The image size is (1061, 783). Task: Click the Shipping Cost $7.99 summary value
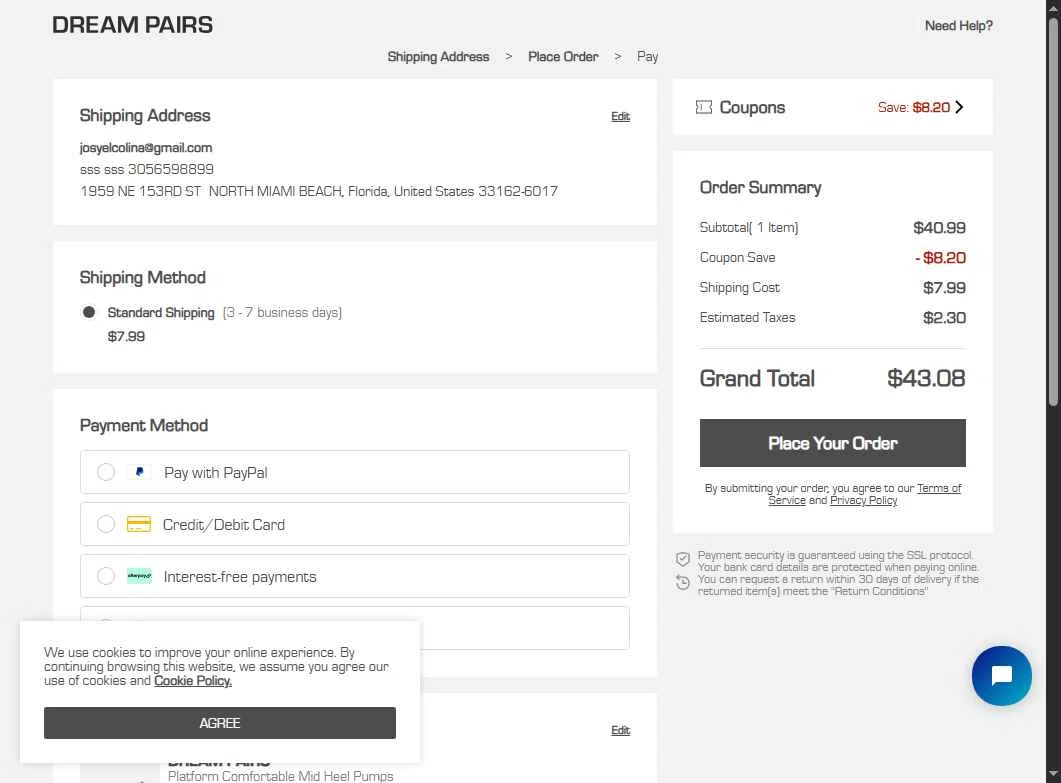point(944,288)
